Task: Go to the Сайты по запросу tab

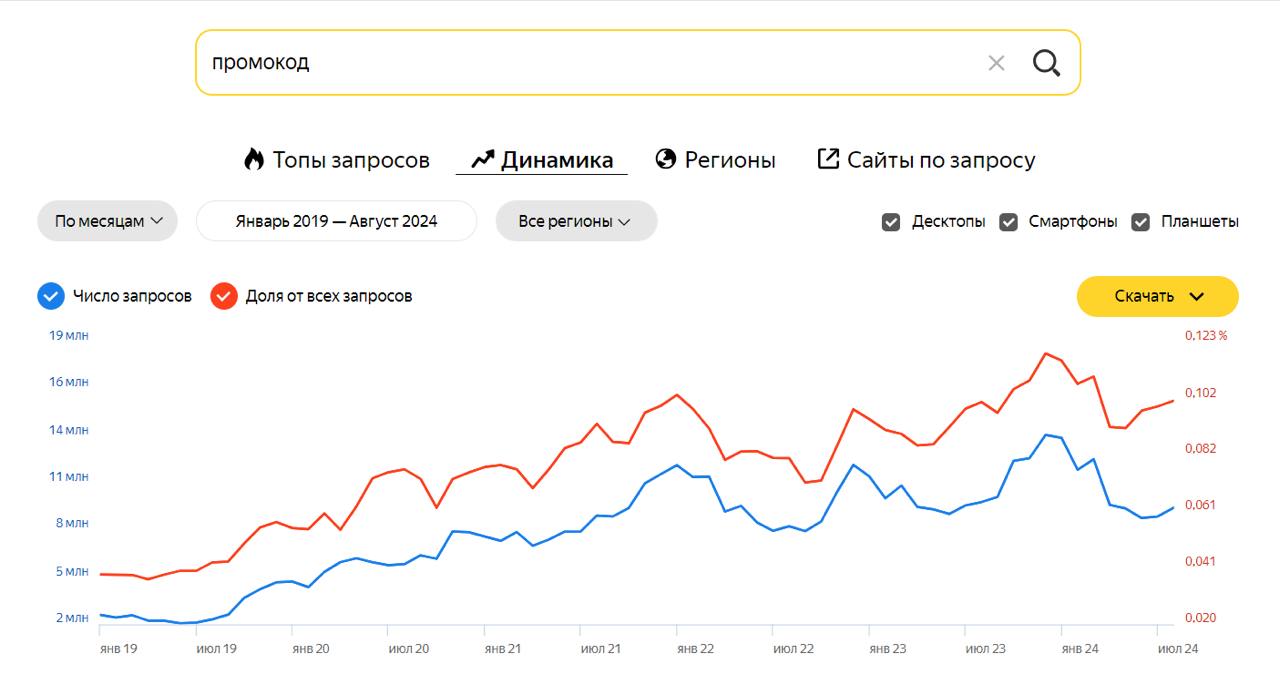Action: point(941,160)
